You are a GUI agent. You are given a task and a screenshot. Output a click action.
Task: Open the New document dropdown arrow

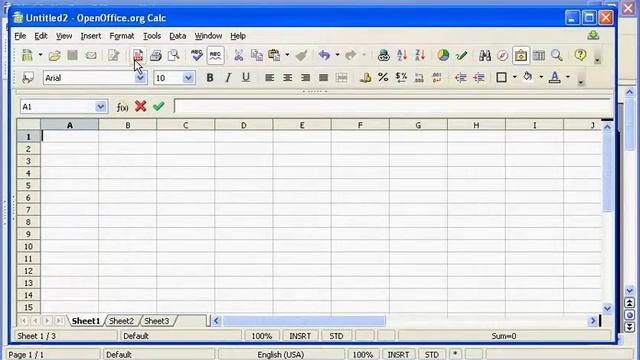point(40,55)
